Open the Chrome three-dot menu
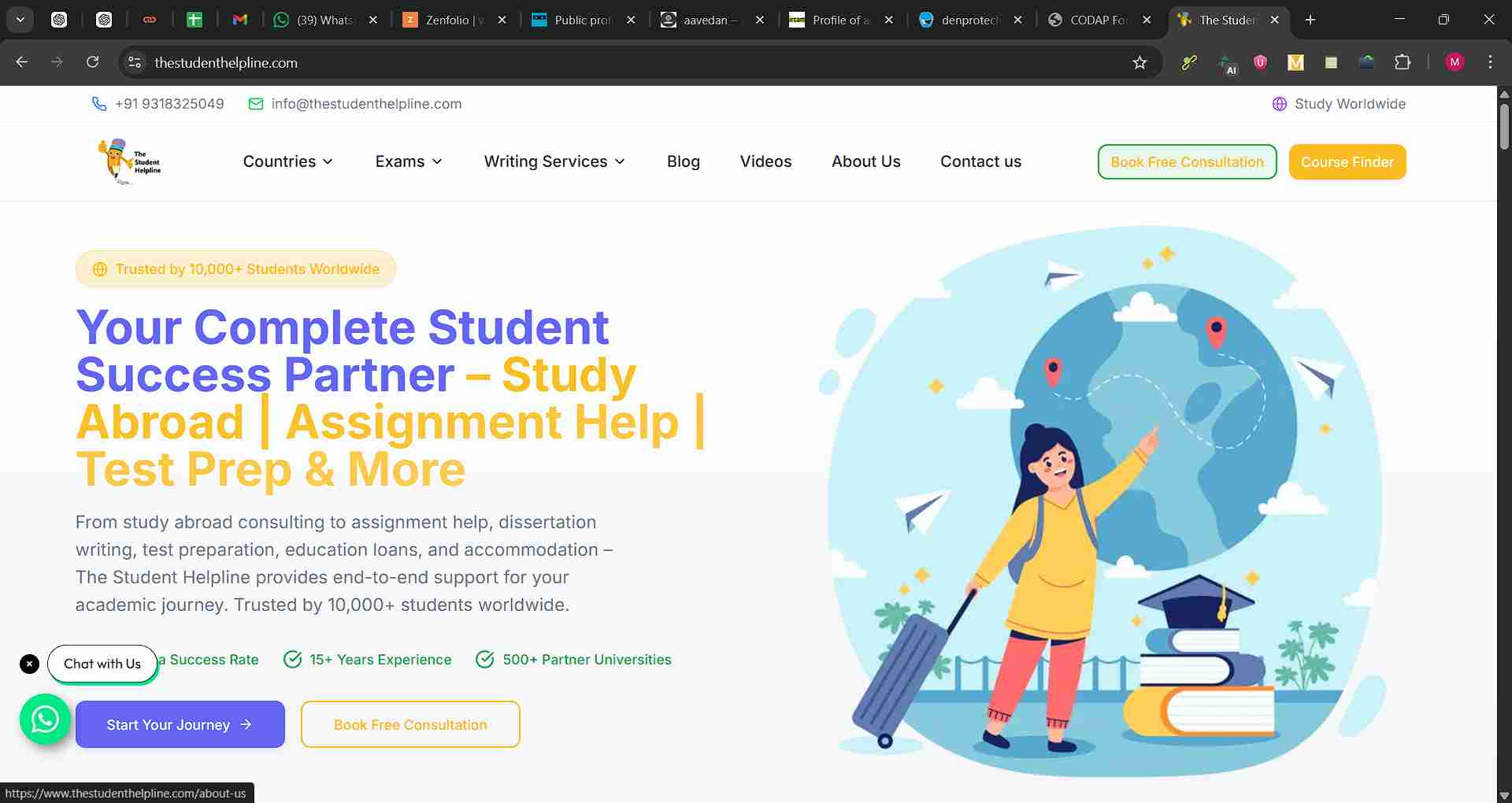 1490,62
